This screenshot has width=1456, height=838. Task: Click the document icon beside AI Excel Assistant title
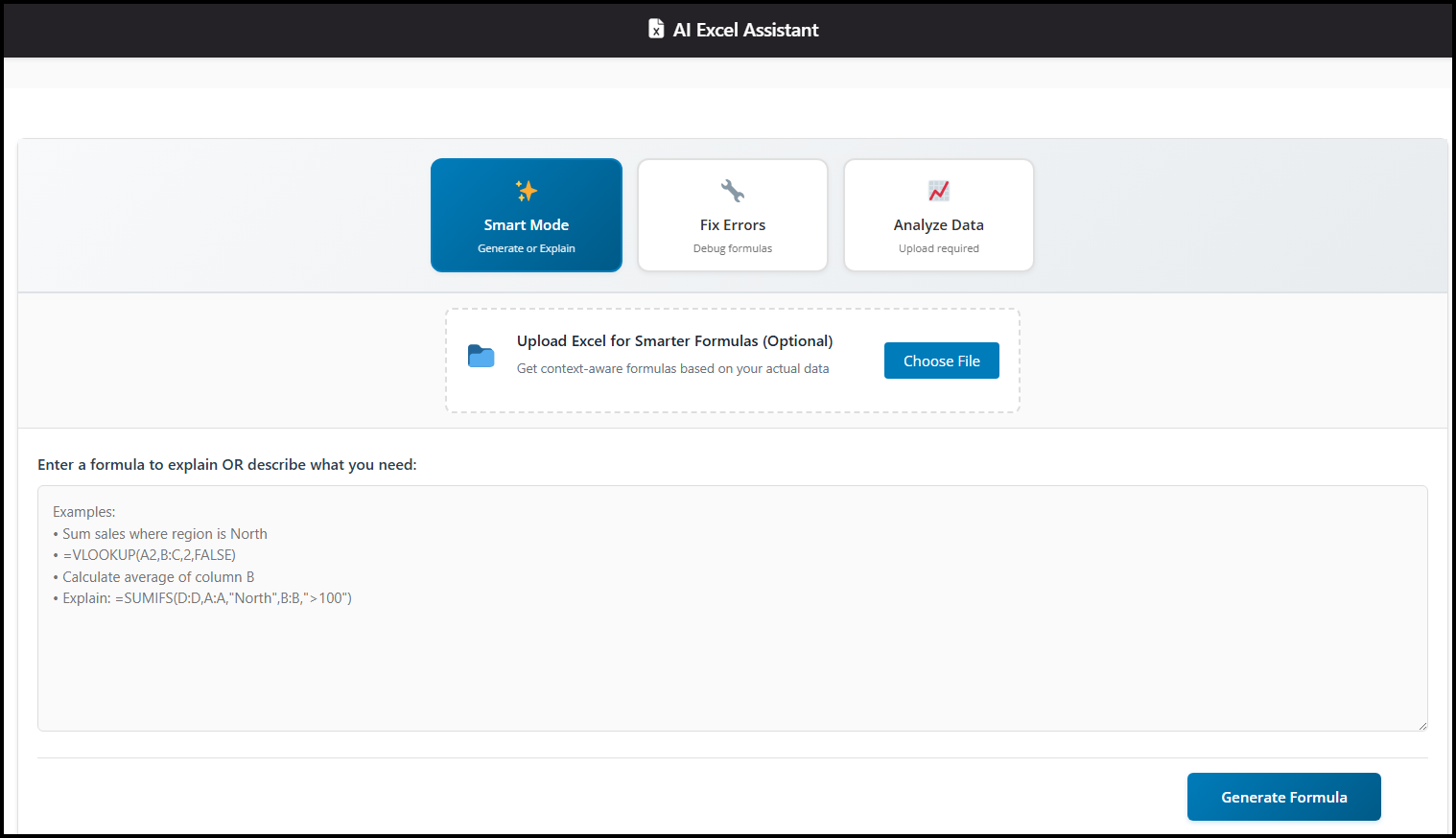pos(656,29)
